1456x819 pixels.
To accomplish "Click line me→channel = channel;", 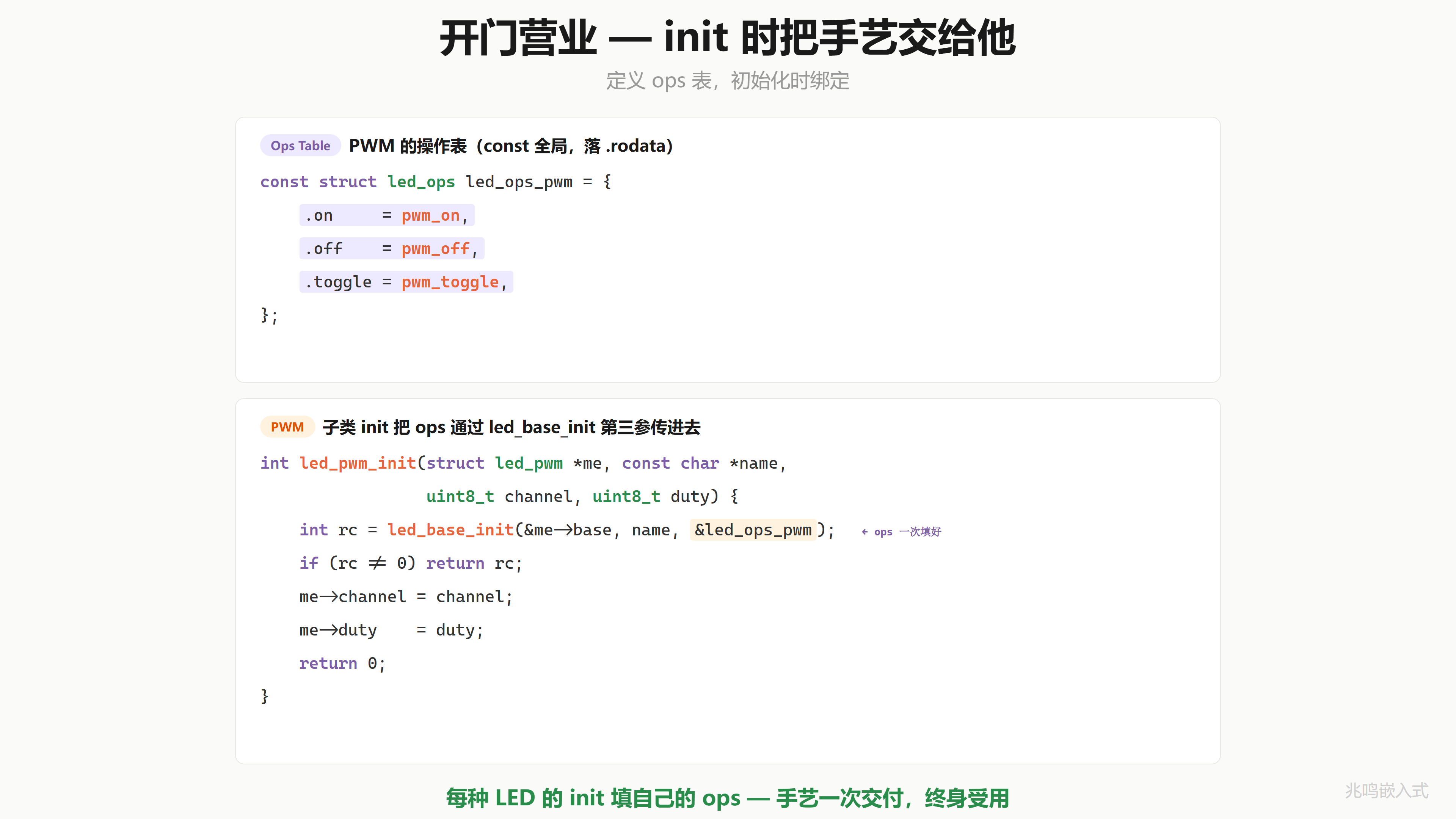I will (x=406, y=597).
